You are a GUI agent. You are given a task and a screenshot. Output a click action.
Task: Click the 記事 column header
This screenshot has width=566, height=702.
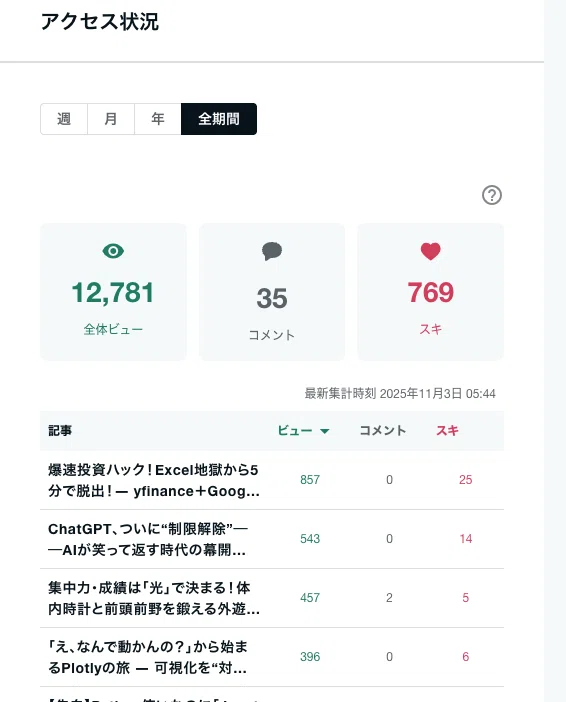[x=60, y=431]
